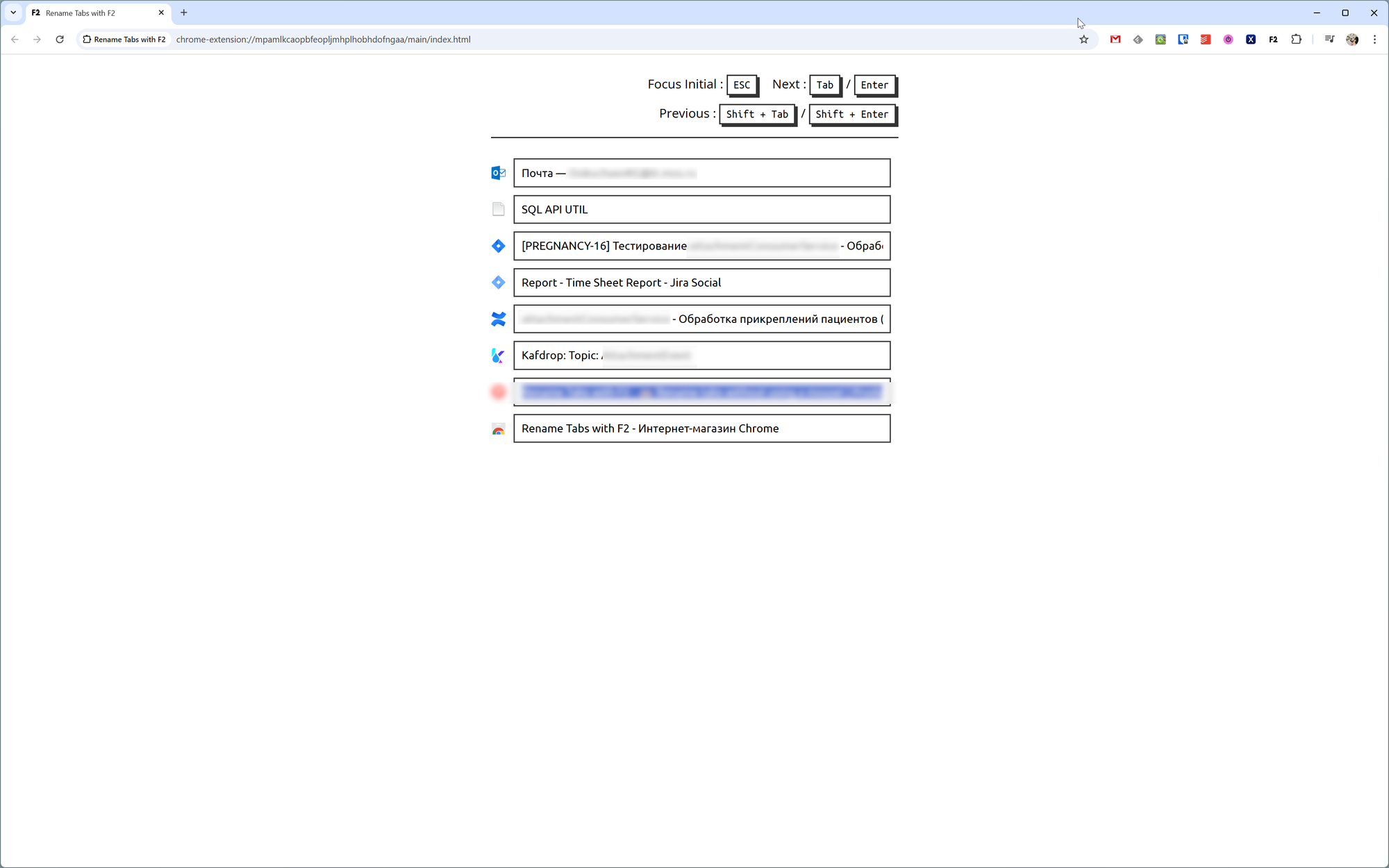The height and width of the screenshot is (868, 1389).
Task: Click the Kafdrop Topic title field
Action: coord(701,356)
